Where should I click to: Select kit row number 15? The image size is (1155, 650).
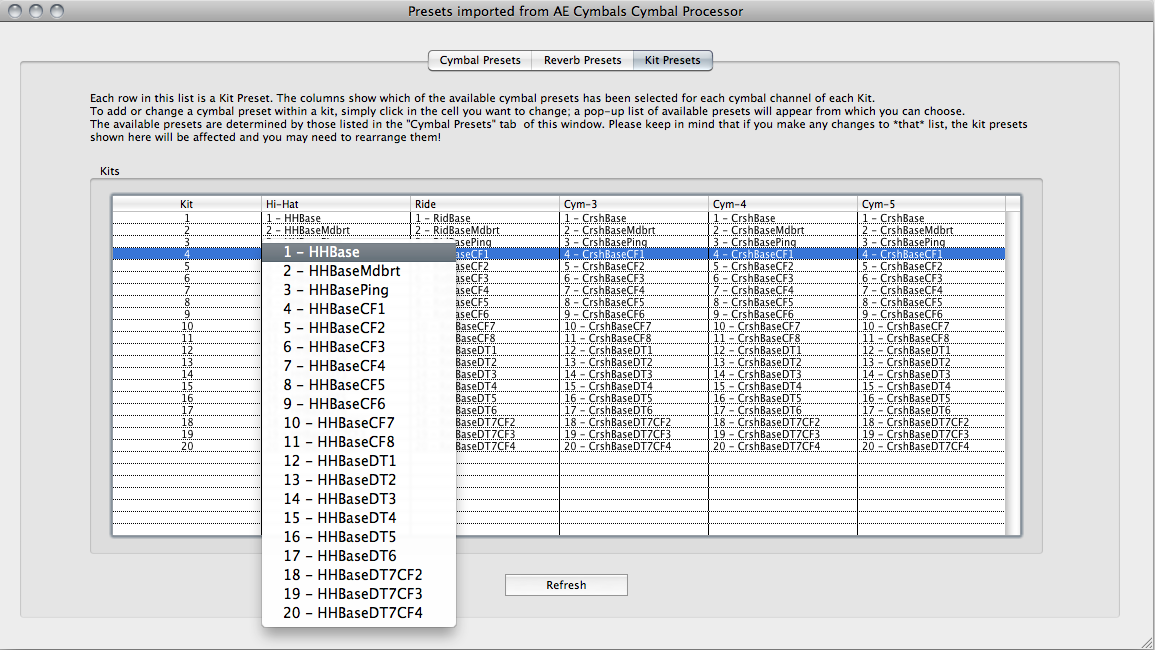(x=187, y=386)
